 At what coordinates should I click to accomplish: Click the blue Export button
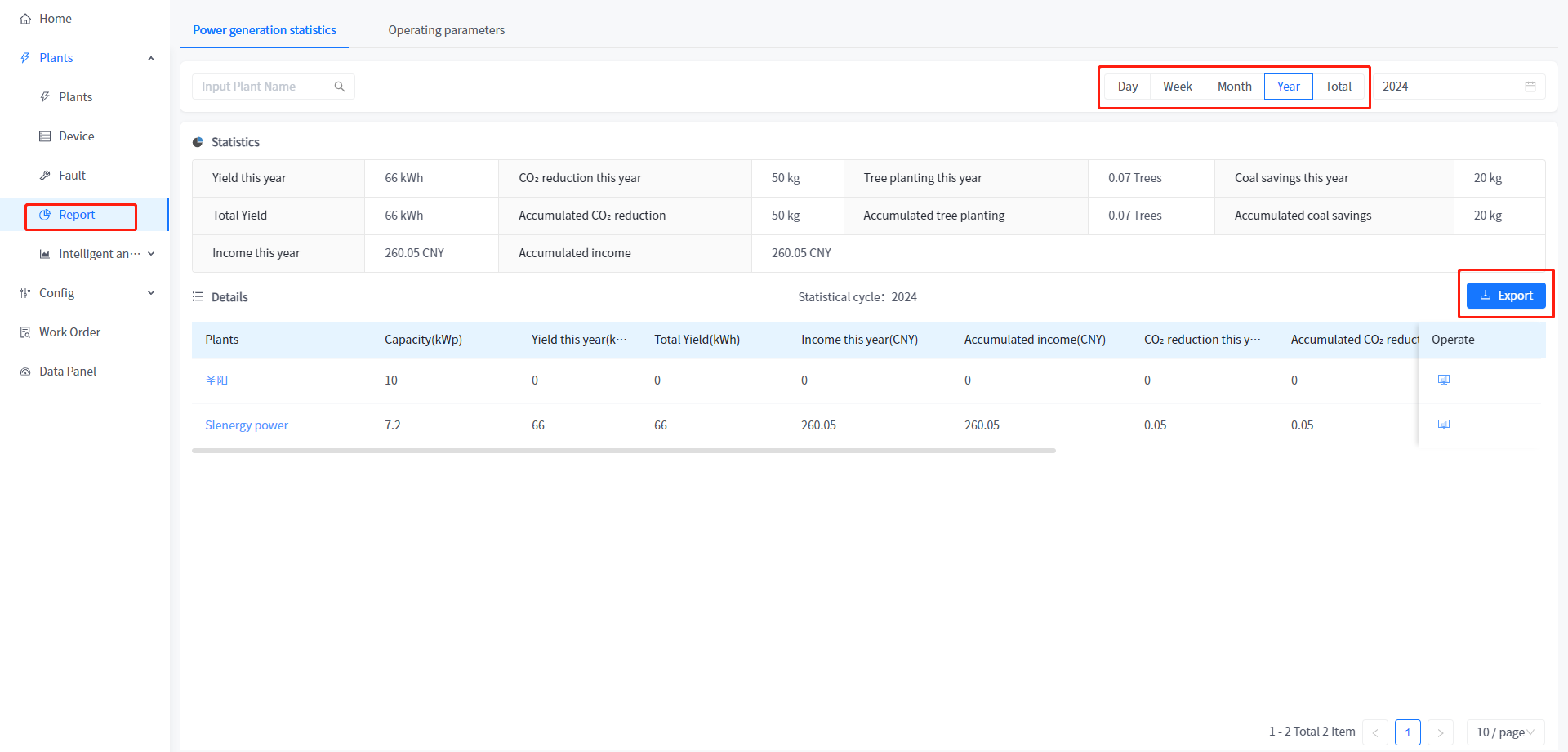1505,296
